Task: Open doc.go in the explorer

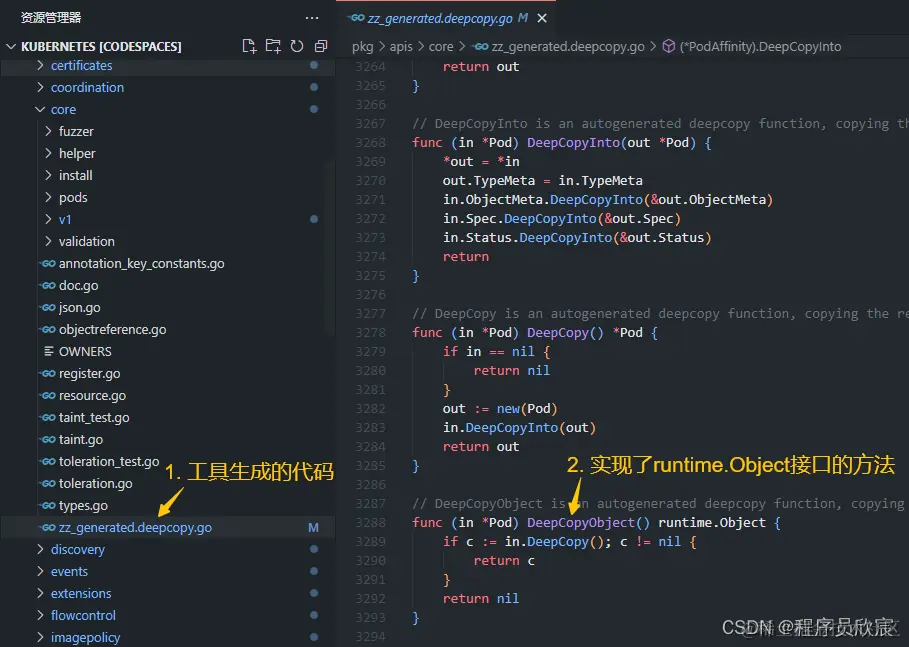Action: (78, 286)
